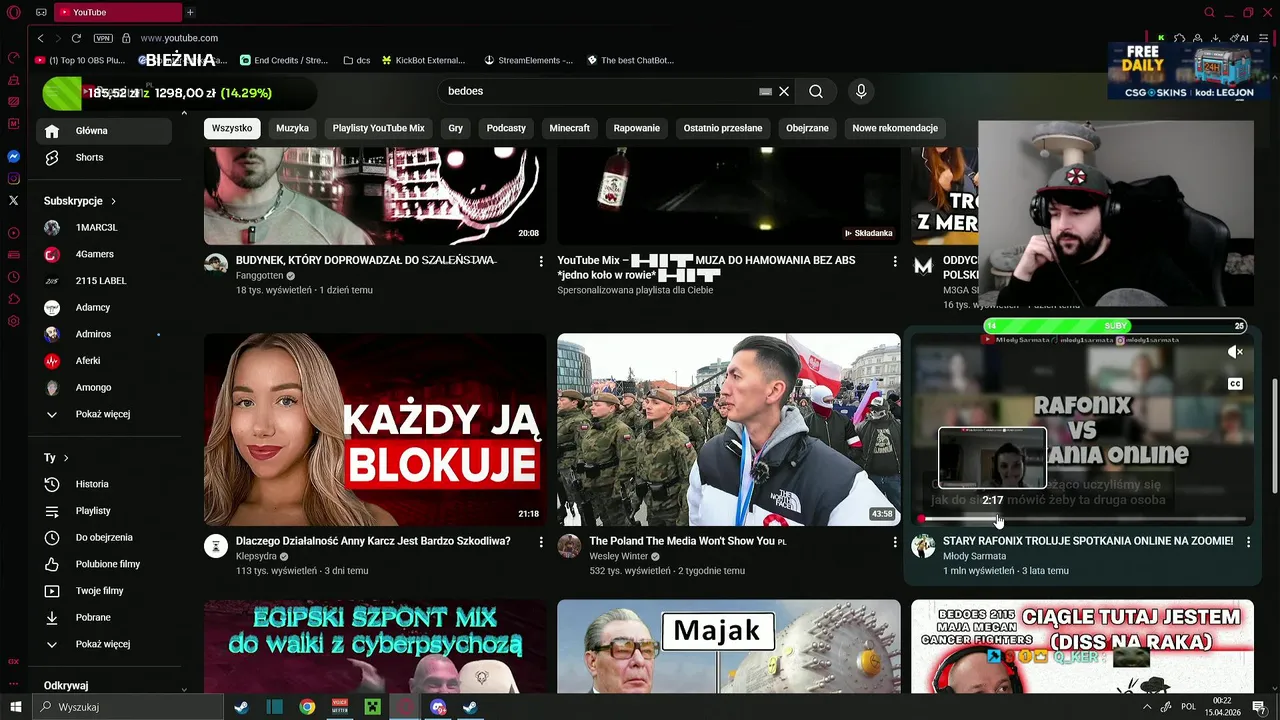This screenshot has height=720, width=1280.
Task: Select the Minecraft filter chip
Action: [x=569, y=128]
